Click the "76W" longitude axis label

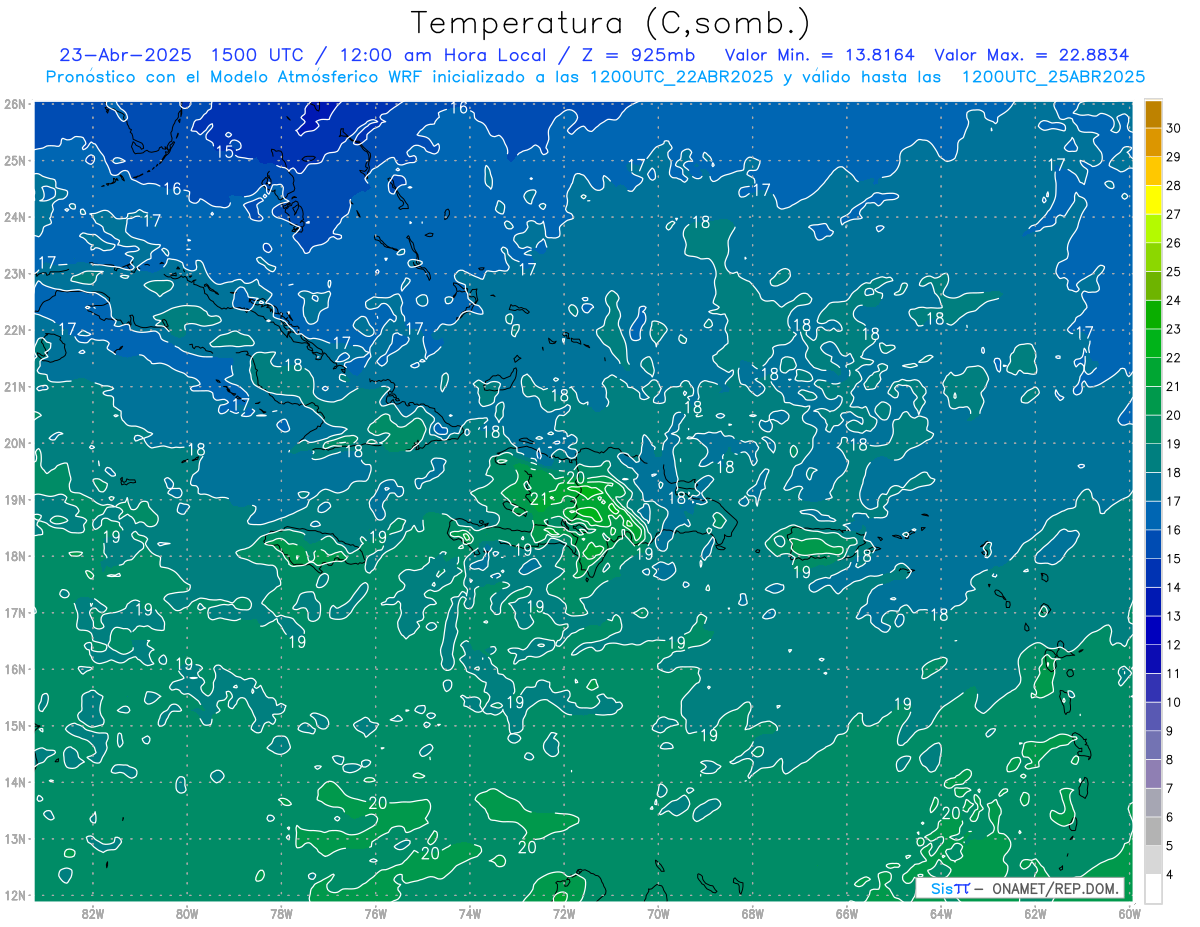tap(375, 913)
